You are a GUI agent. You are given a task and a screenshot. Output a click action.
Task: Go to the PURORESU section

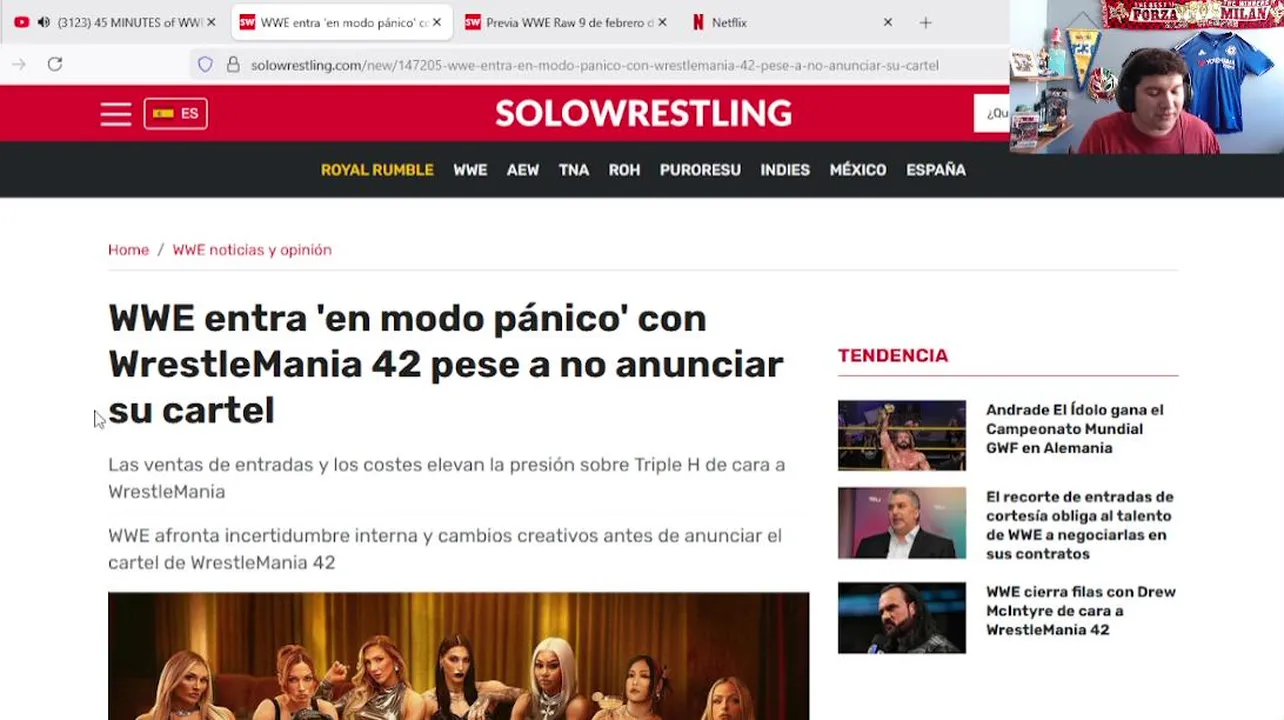[x=700, y=170]
